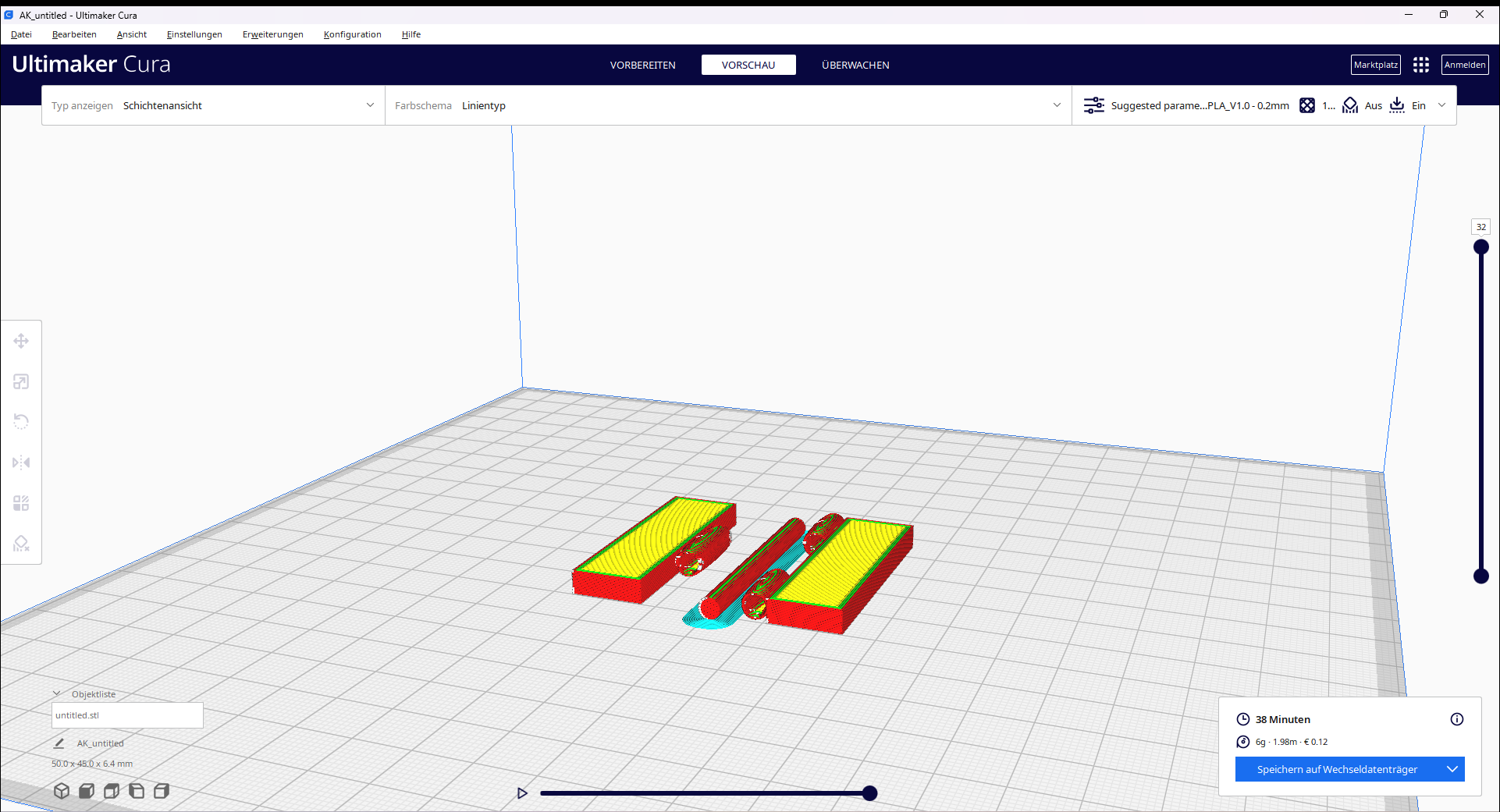This screenshot has width=1500, height=812.
Task: Open the Marktplatz button
Action: pyautogui.click(x=1376, y=65)
